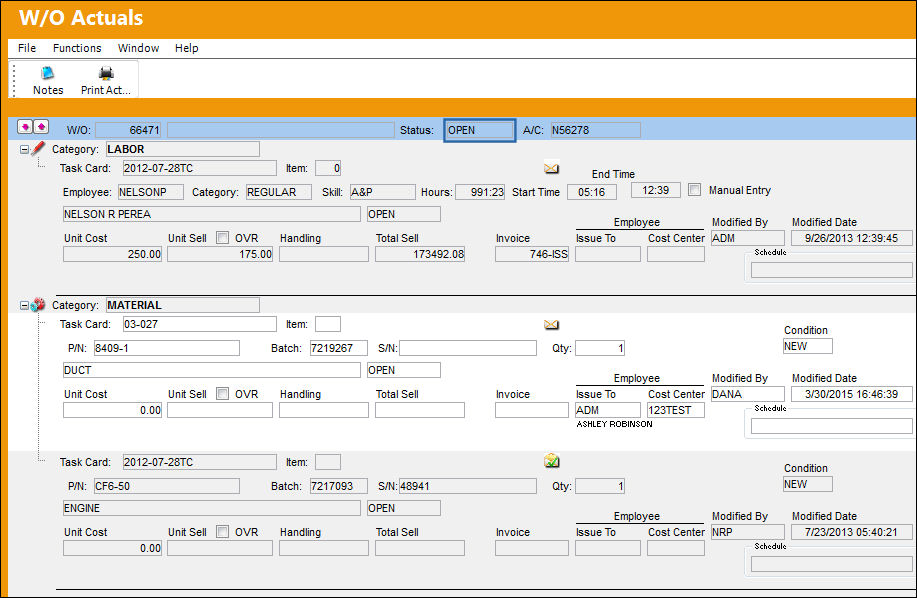The image size is (917, 598).
Task: Collapse the MATERIAL category tree node
Action: [24, 306]
